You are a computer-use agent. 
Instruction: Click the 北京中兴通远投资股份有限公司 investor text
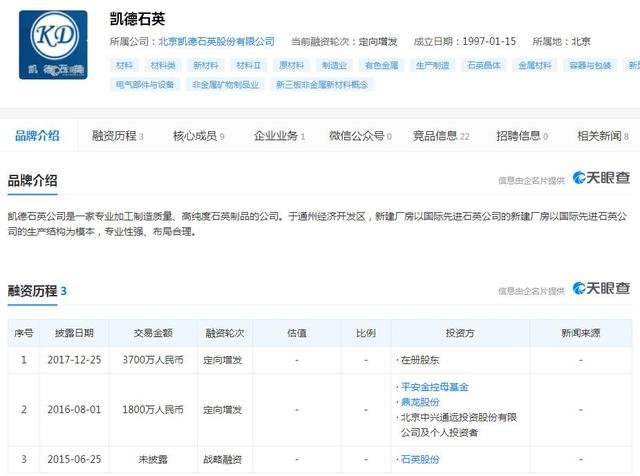click(459, 425)
